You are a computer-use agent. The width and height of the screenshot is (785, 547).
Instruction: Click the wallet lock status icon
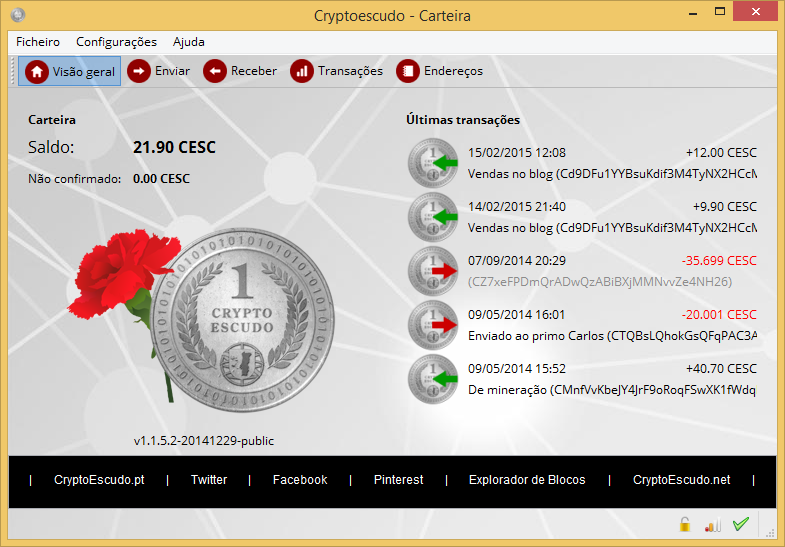[x=685, y=524]
